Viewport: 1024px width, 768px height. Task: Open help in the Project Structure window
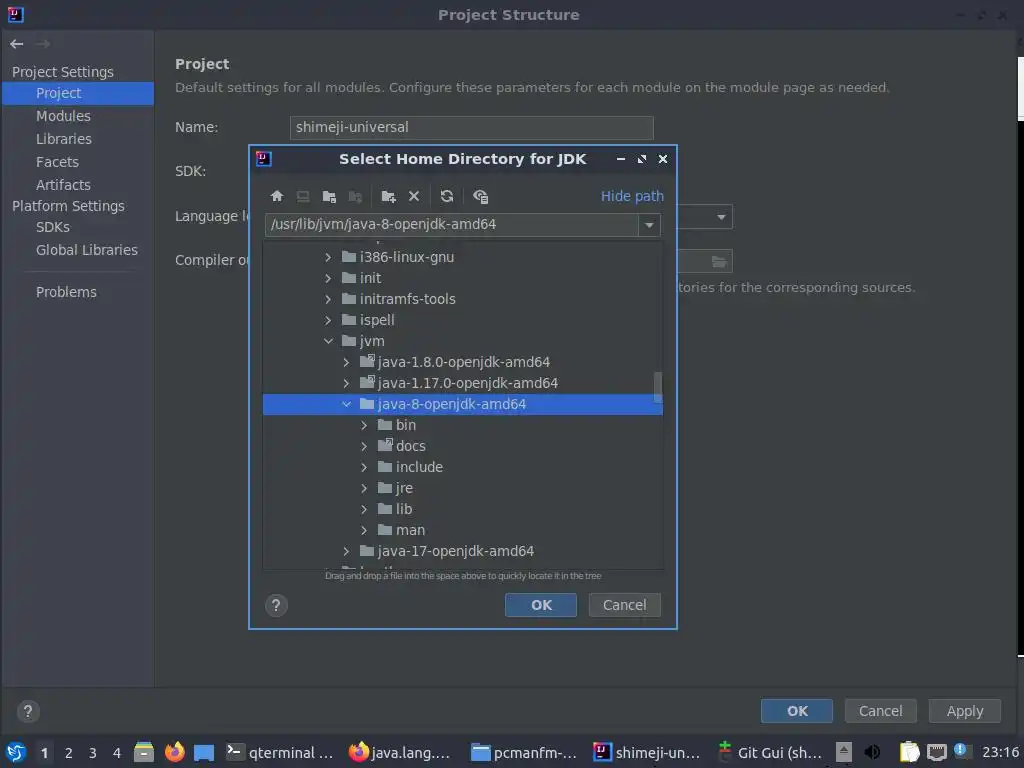pyautogui.click(x=27, y=711)
